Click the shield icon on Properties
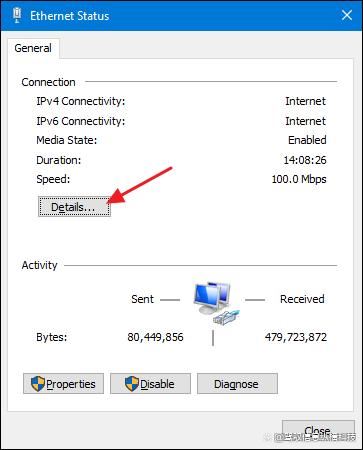Viewport: 363px width, 450px height. pos(38,384)
